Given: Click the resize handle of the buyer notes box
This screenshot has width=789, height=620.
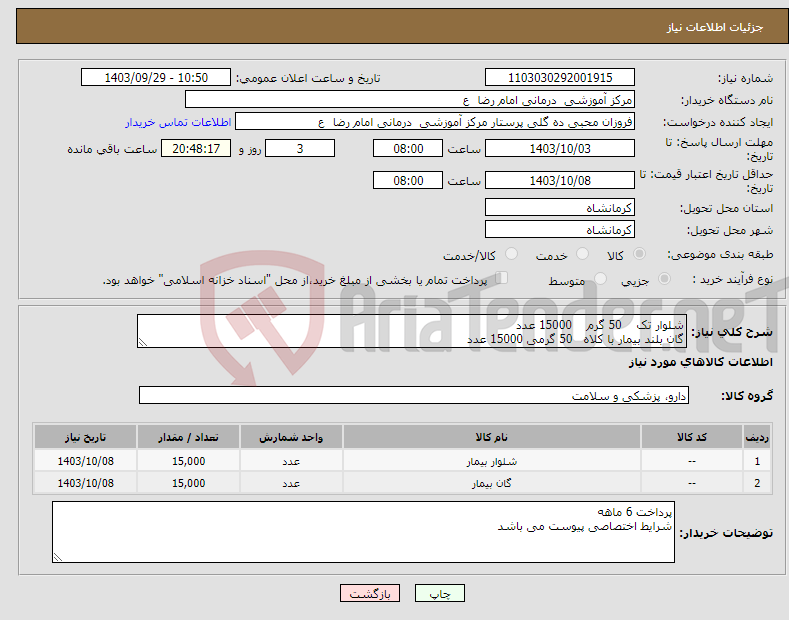Looking at the screenshot, I should pos(58,557).
